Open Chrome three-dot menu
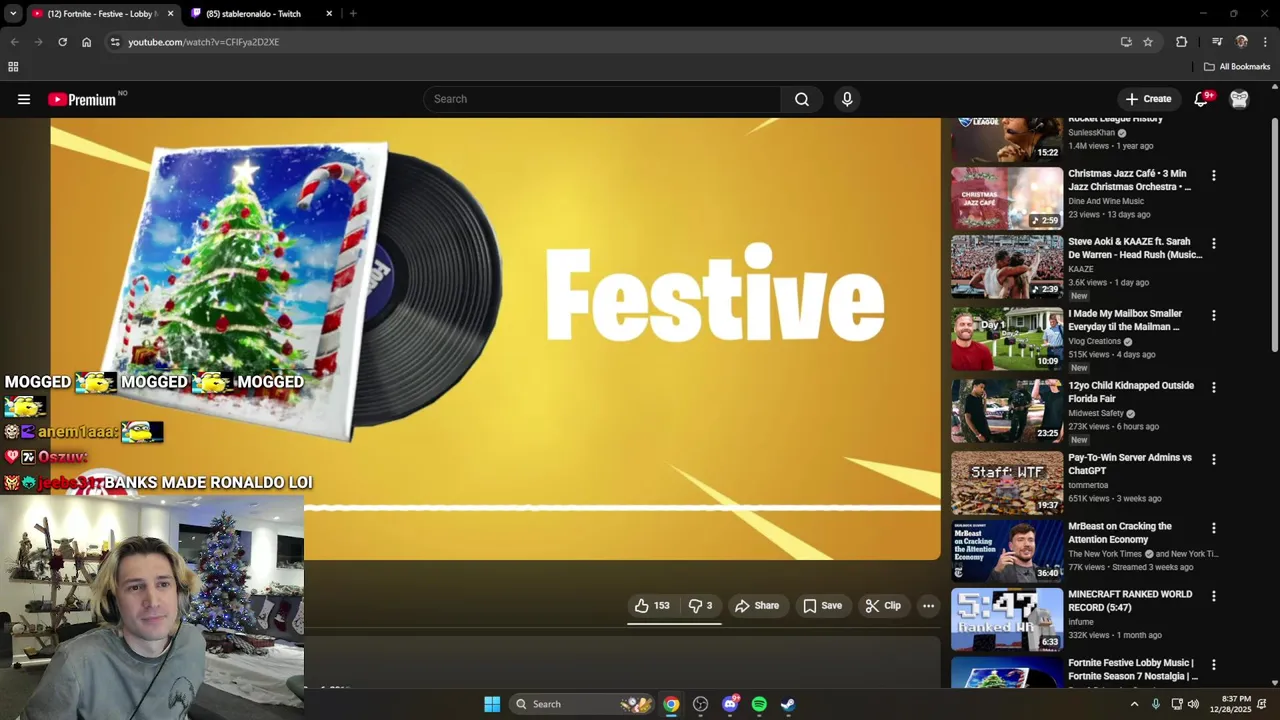 tap(1265, 42)
